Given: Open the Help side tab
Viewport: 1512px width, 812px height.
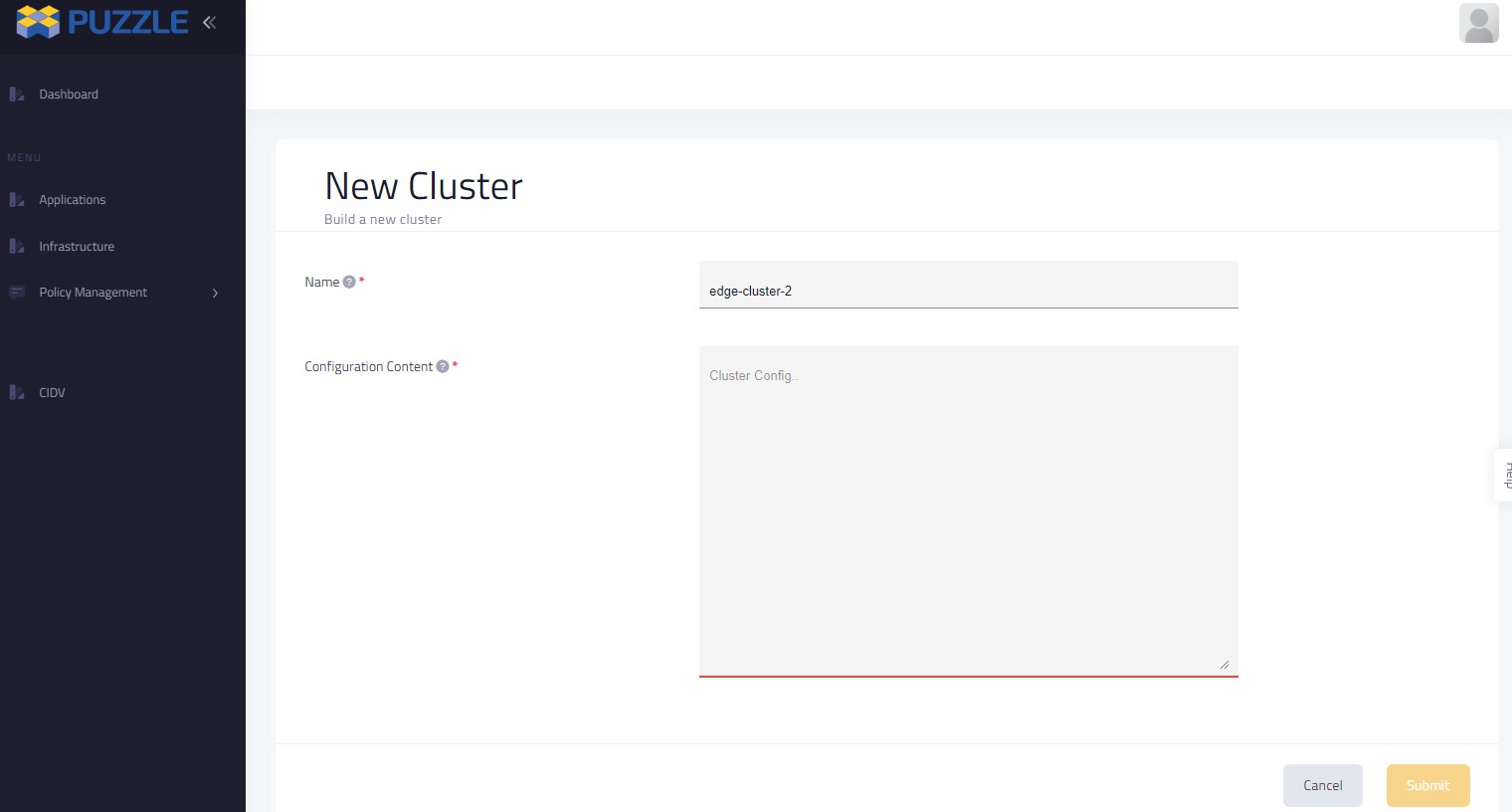Looking at the screenshot, I should [x=1504, y=475].
